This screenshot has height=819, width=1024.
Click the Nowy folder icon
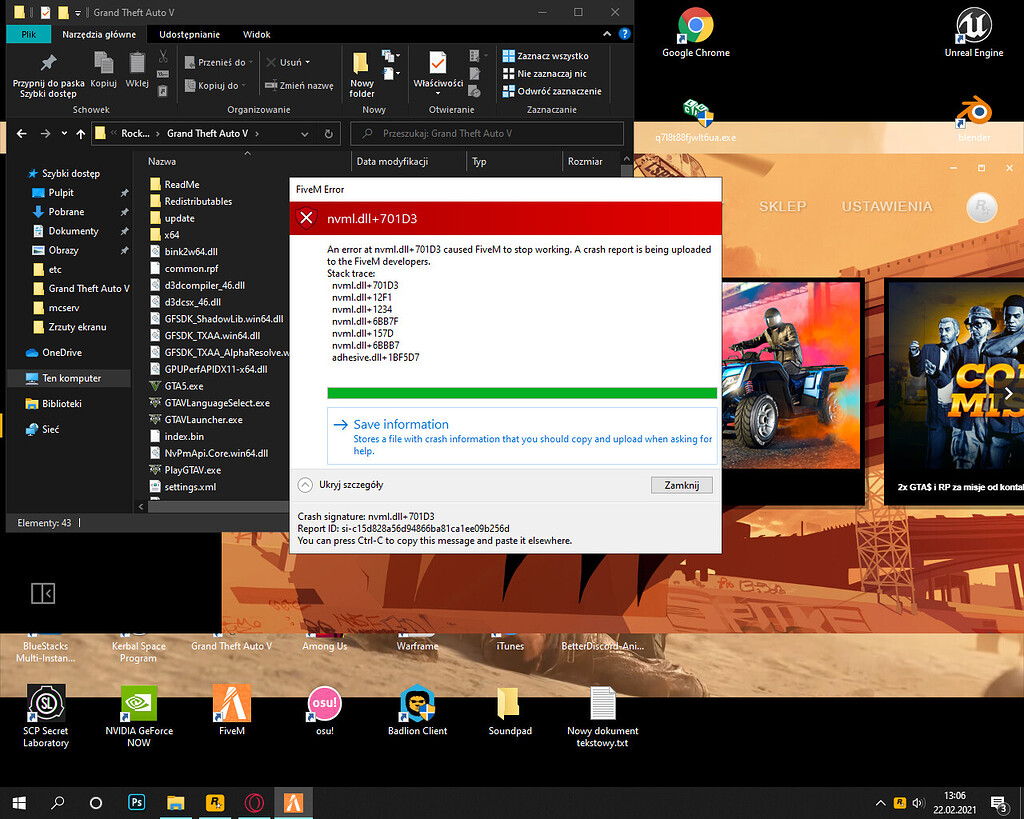pyautogui.click(x=360, y=63)
